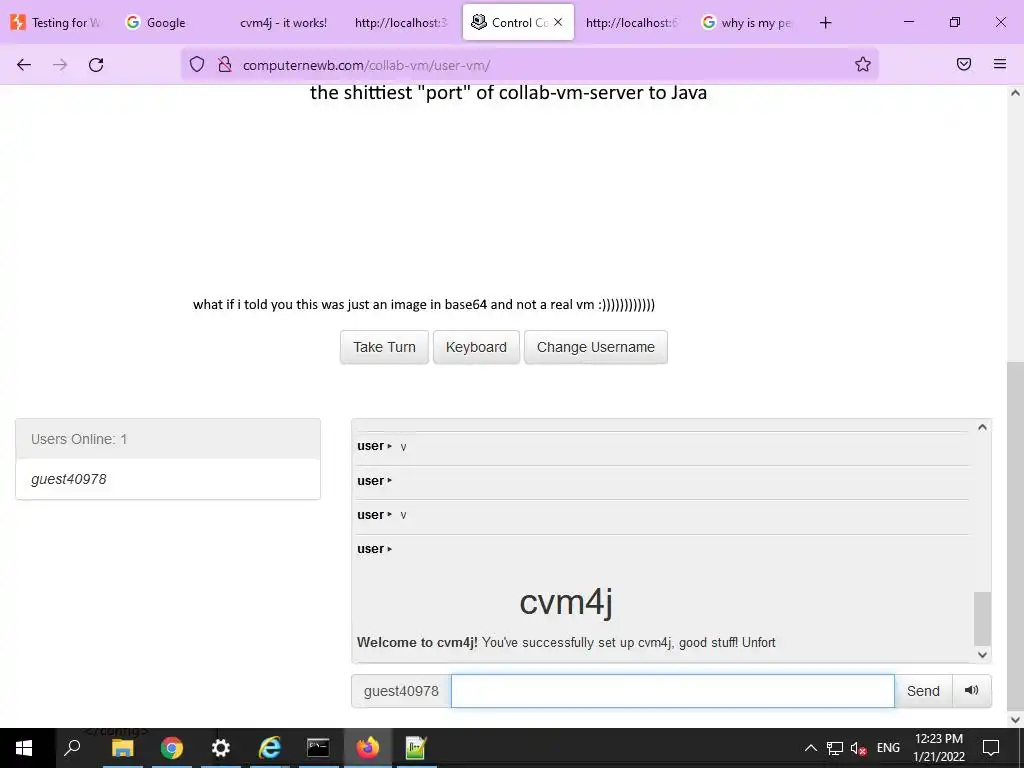1024x768 pixels.
Task: Open Settings gear from the taskbar
Action: 221,748
